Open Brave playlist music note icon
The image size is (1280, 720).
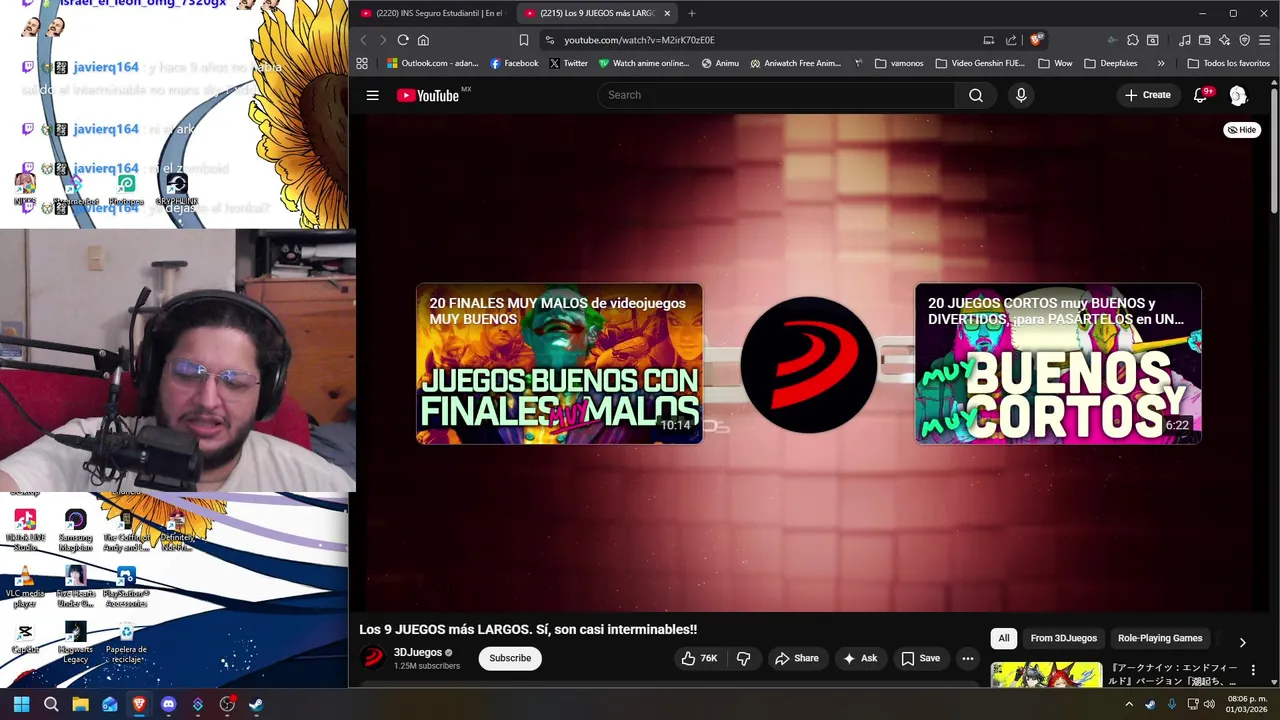[1184, 40]
